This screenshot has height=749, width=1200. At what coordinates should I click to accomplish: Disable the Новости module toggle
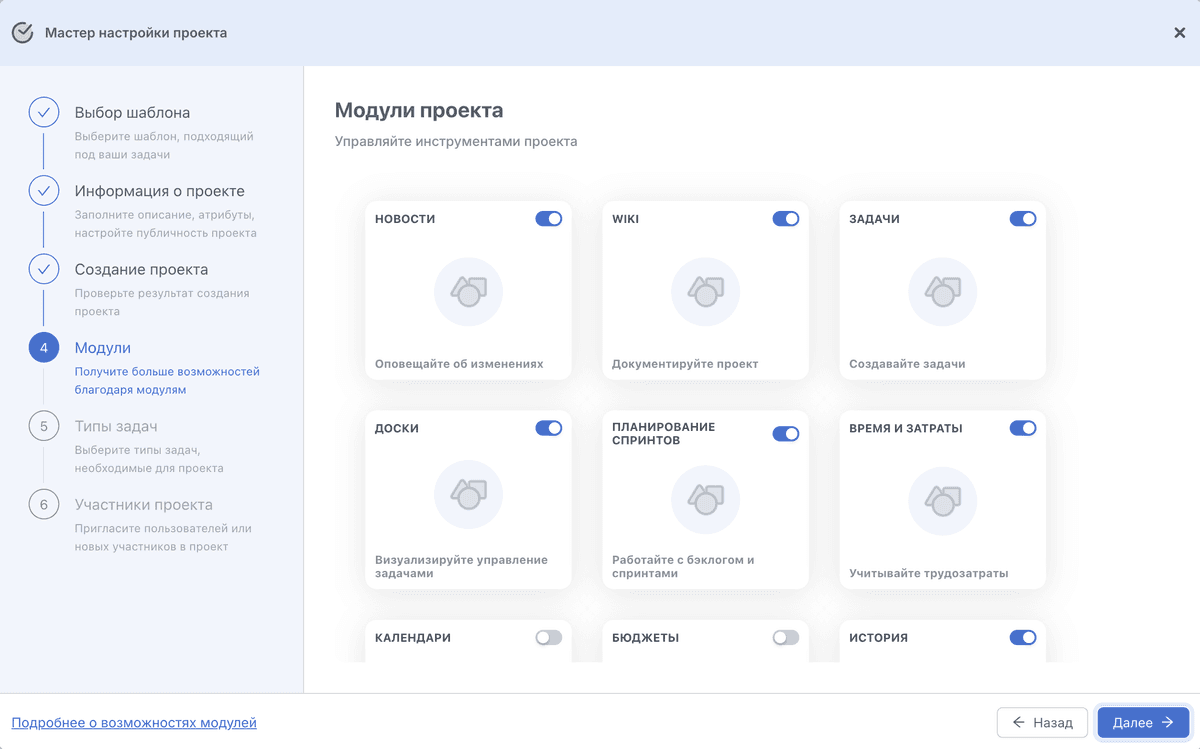549,219
